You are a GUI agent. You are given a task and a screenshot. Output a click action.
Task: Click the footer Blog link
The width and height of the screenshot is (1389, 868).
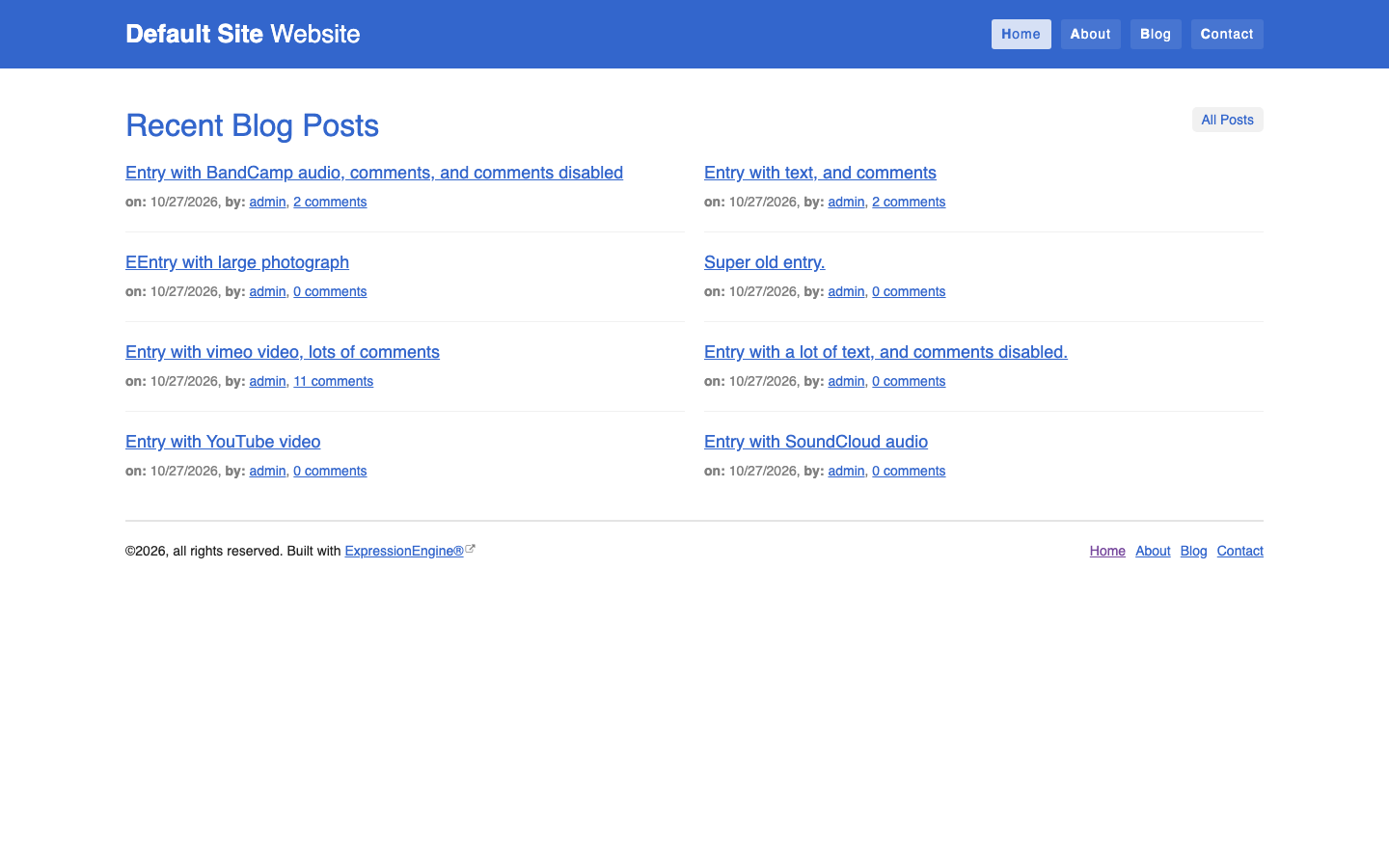[1193, 551]
